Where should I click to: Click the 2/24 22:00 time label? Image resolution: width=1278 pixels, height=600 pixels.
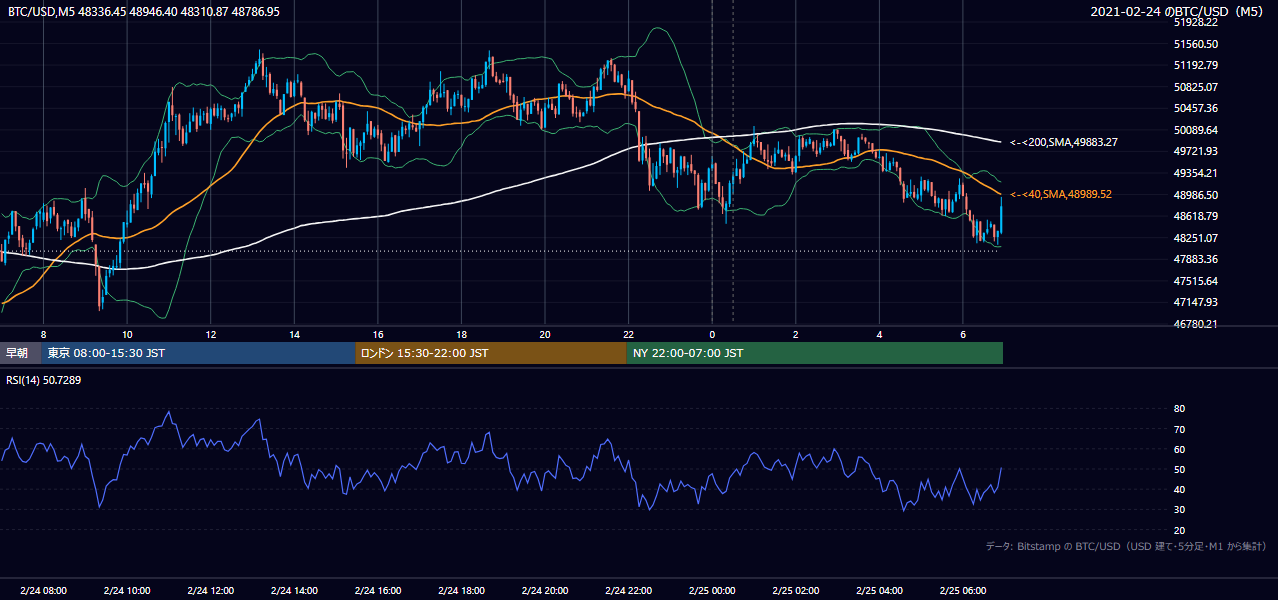point(628,590)
